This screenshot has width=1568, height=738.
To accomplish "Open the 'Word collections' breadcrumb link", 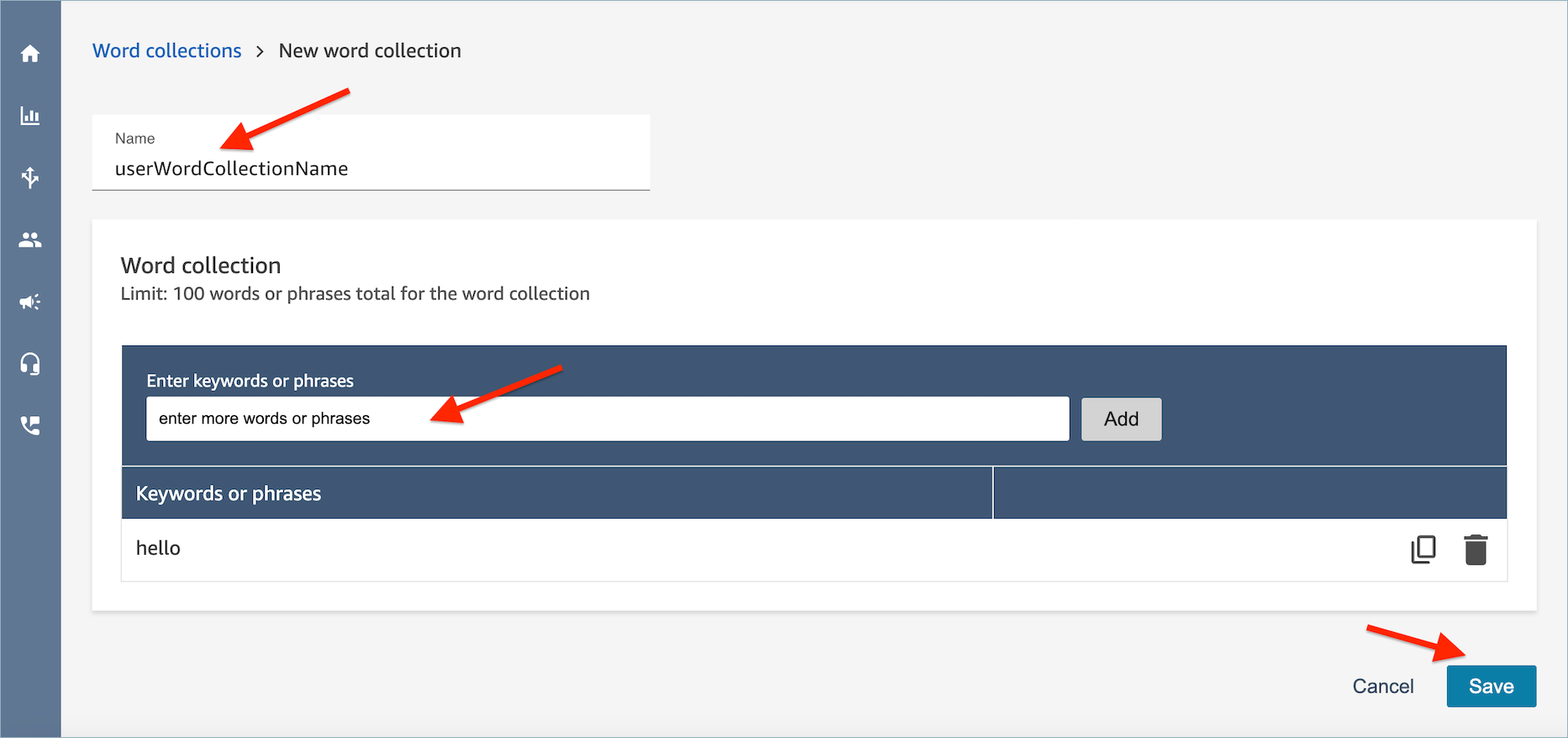I will pos(166,50).
